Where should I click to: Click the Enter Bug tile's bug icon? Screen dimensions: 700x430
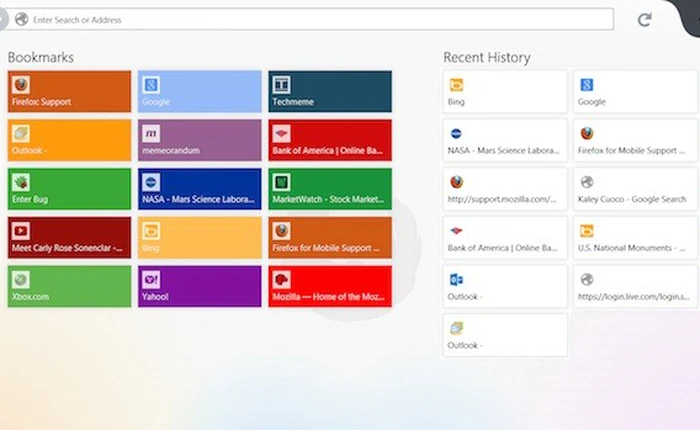pyautogui.click(x=21, y=182)
